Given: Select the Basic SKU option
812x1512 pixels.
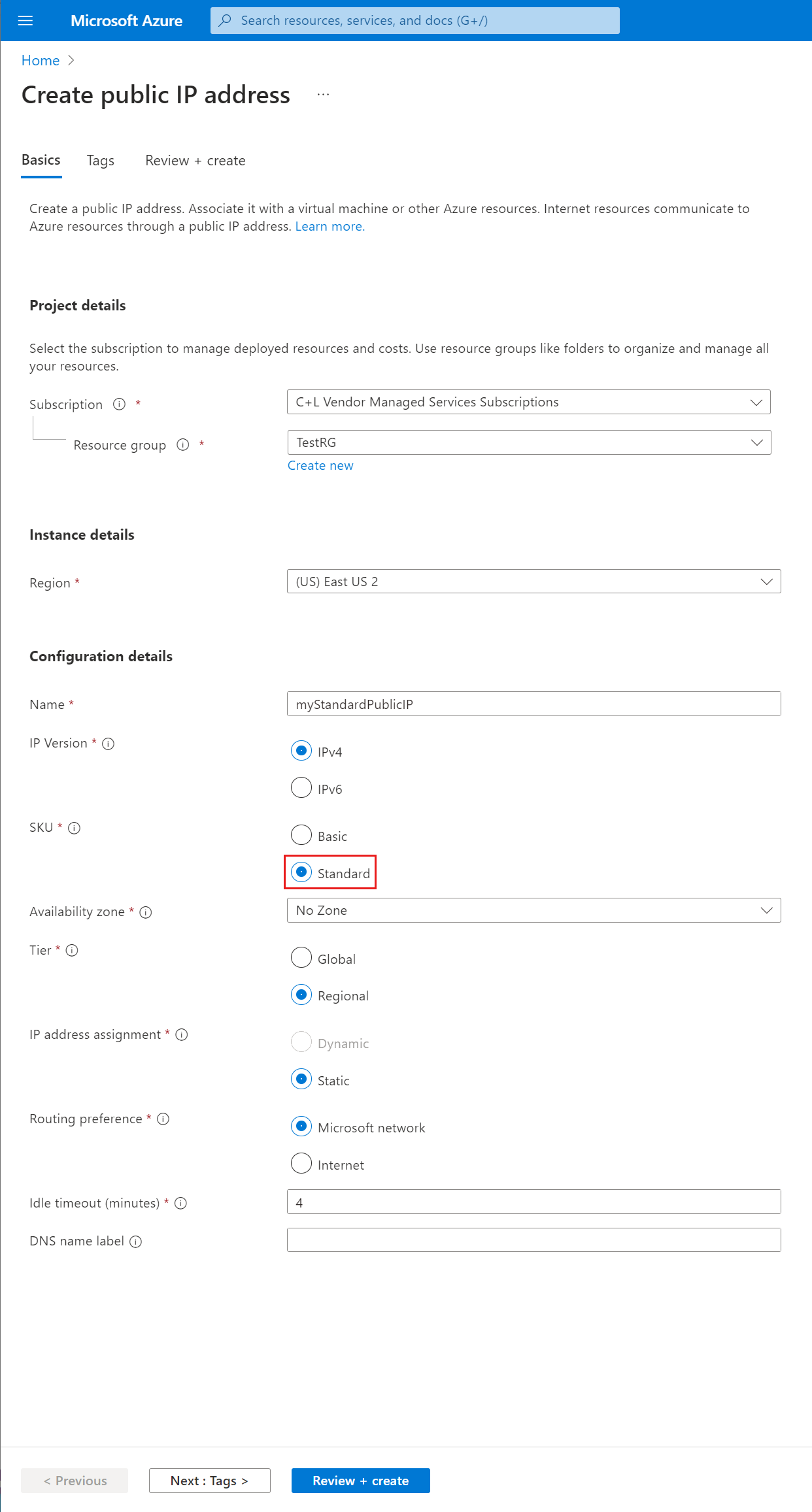Looking at the screenshot, I should tap(301, 835).
